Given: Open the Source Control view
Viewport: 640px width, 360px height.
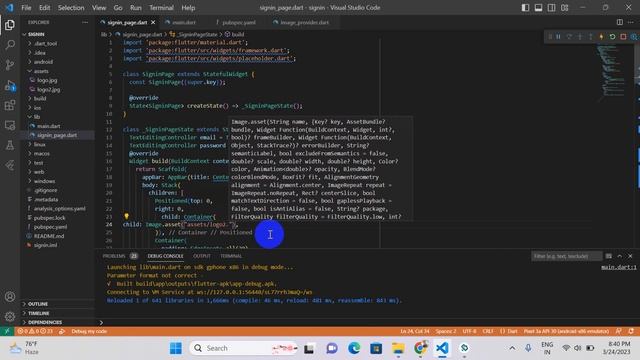Looking at the screenshot, I should pyautogui.click(x=10, y=65).
